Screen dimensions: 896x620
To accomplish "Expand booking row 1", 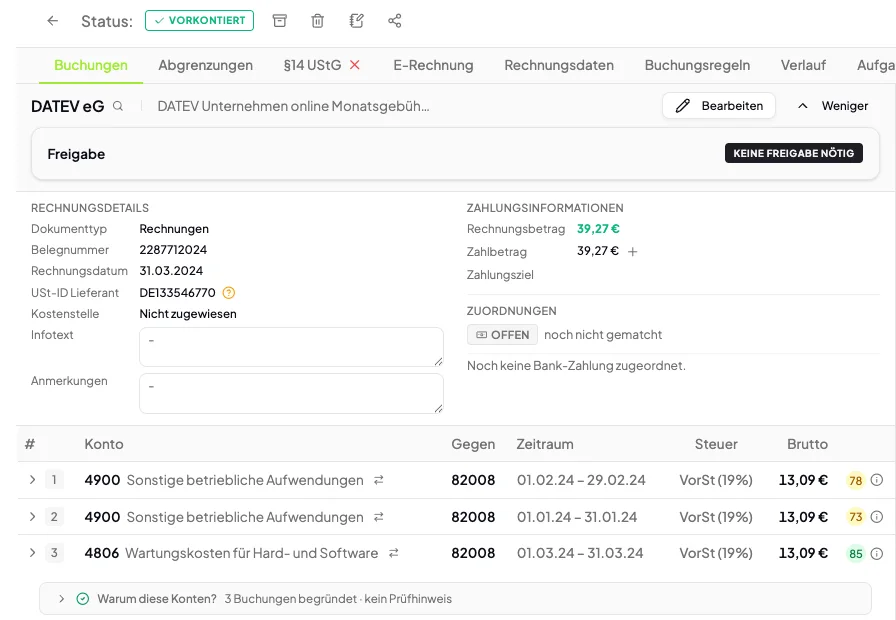I will 33,480.
